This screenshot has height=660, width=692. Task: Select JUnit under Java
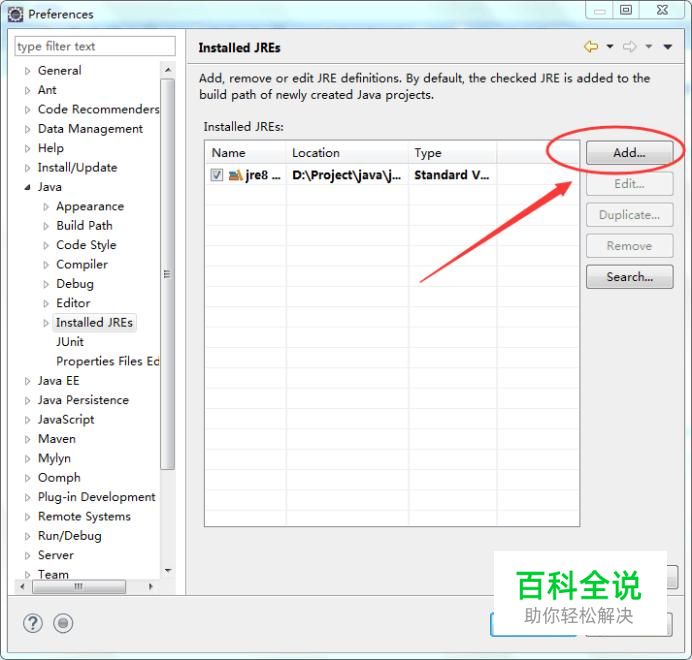click(x=70, y=342)
